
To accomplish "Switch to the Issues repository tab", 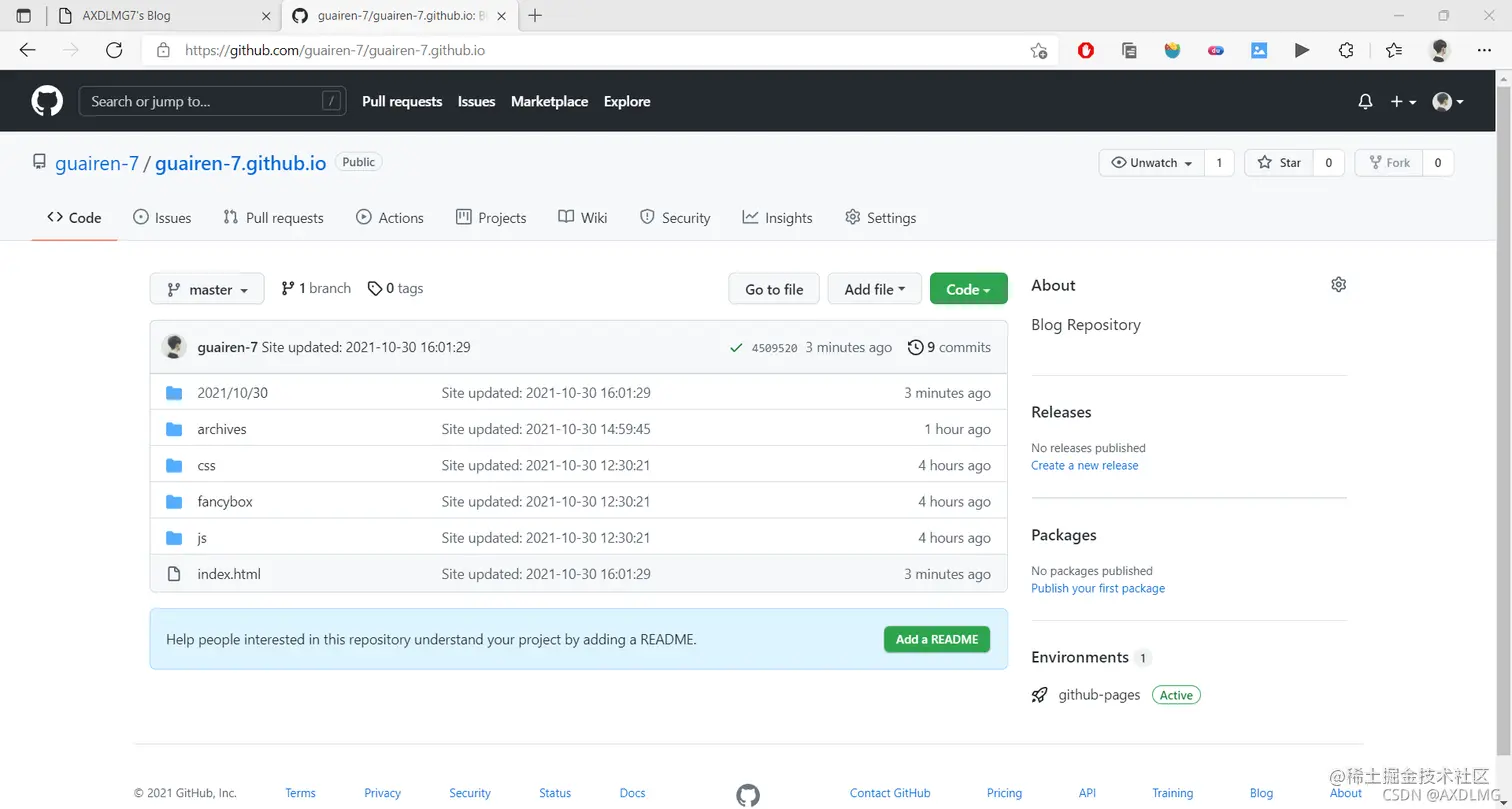I will point(162,218).
